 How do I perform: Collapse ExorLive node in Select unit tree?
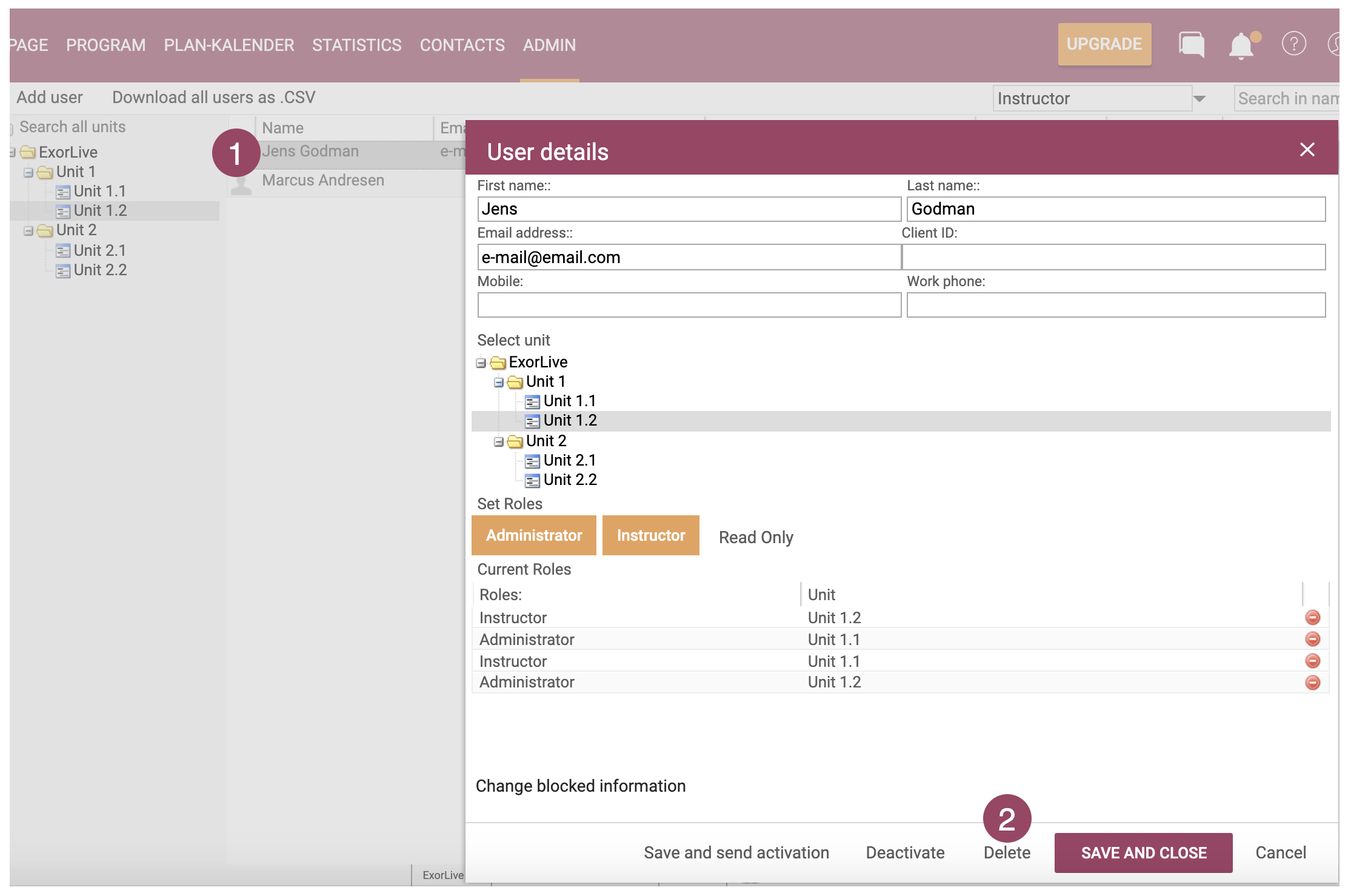pos(481,363)
